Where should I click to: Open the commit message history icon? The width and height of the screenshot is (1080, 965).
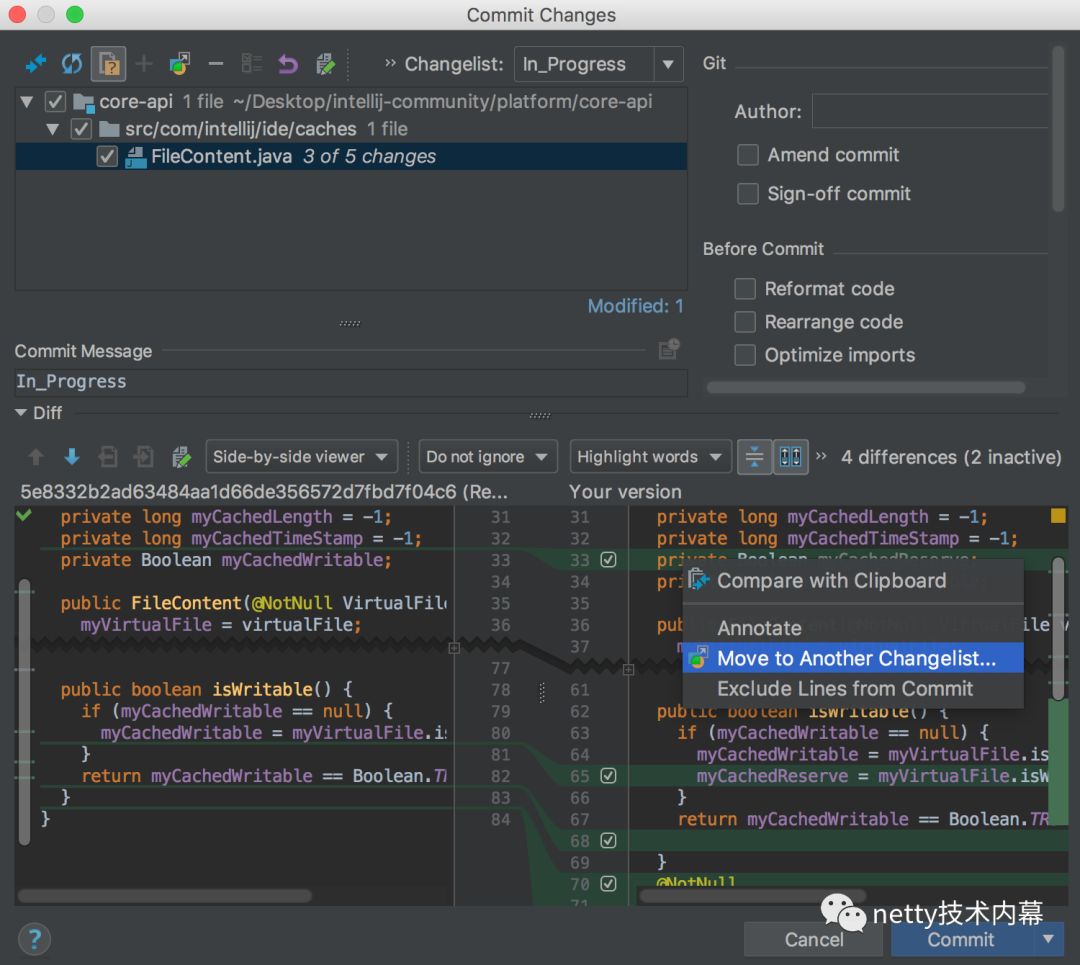[669, 349]
